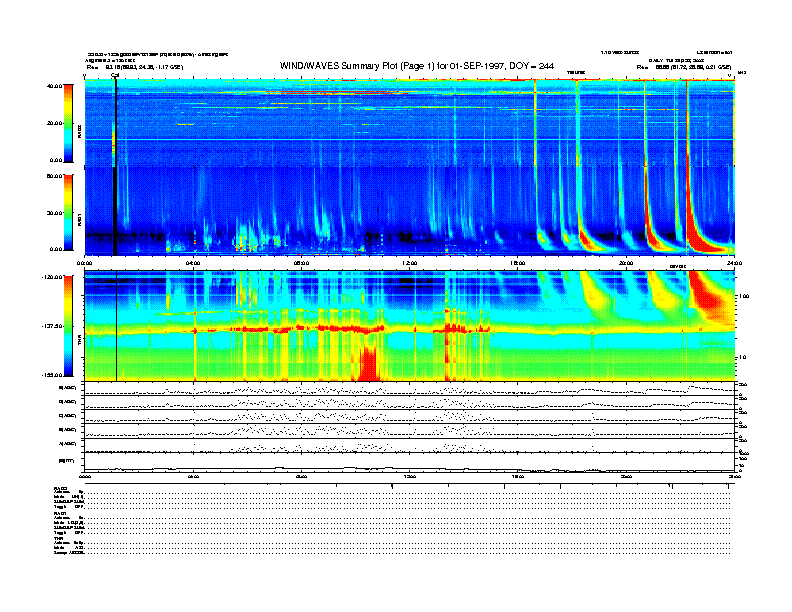
Task: Click the TNR color scale bar
Action: coord(68,326)
